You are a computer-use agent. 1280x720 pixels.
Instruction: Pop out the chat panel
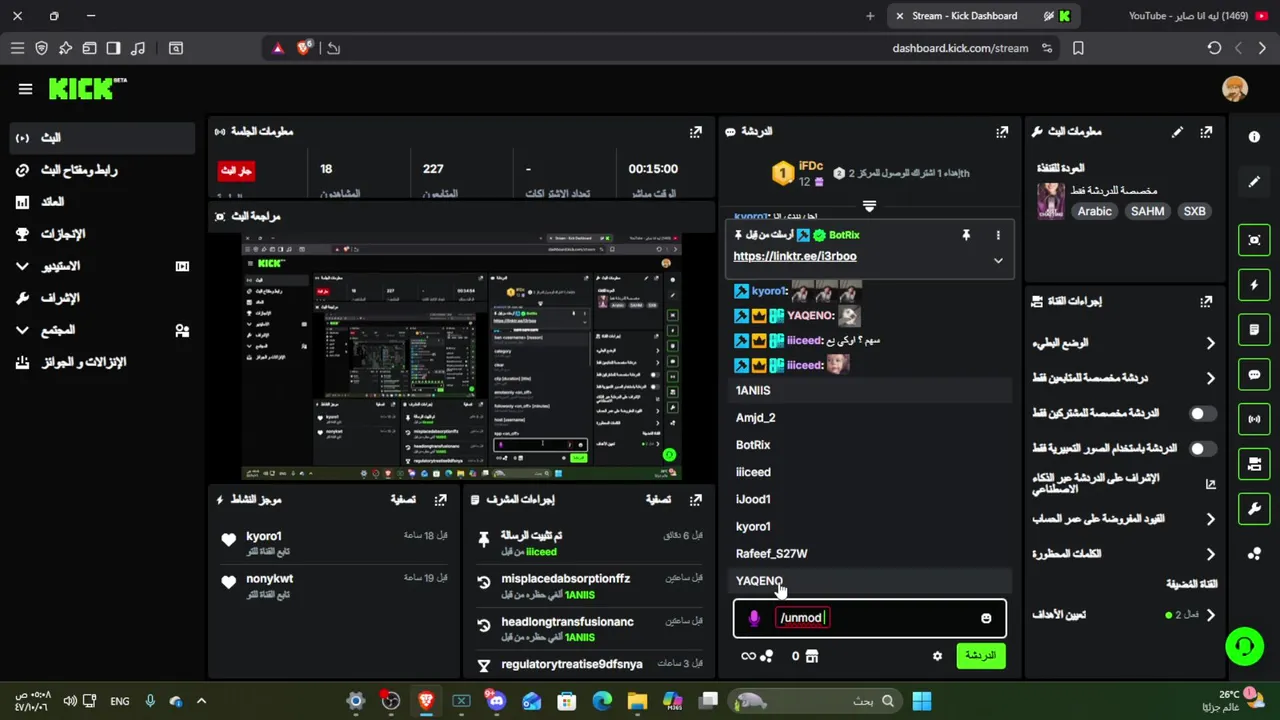point(1002,131)
